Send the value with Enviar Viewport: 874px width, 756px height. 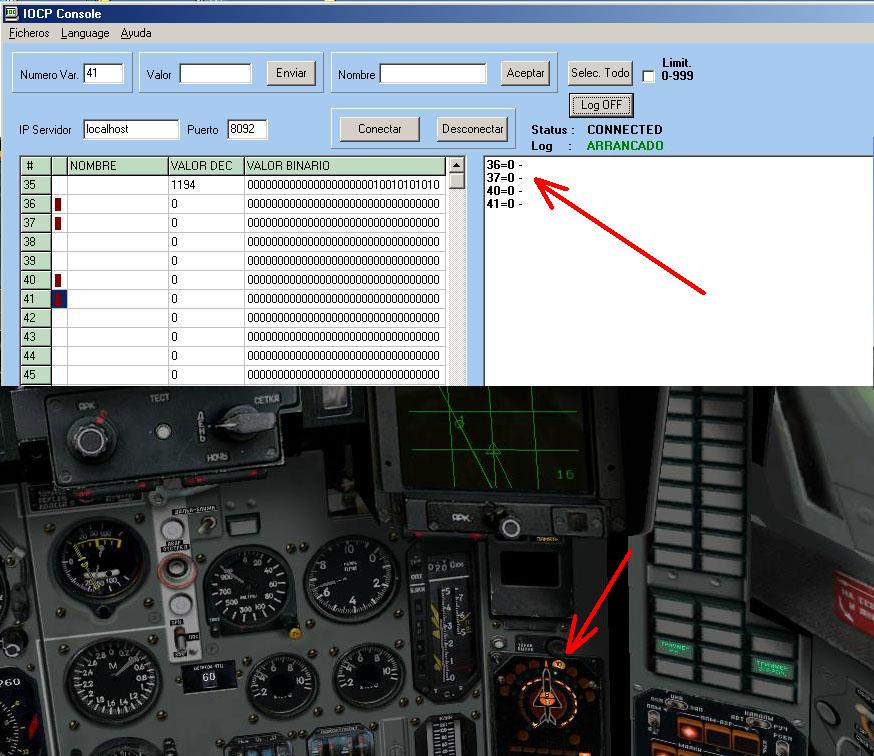[291, 73]
